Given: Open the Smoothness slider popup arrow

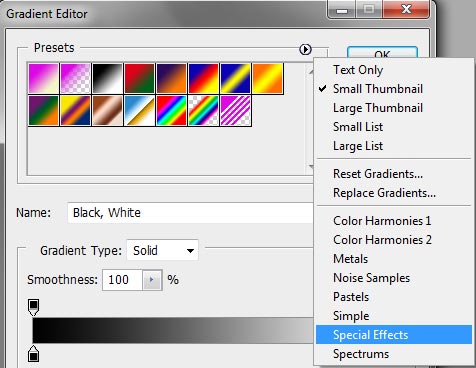Looking at the screenshot, I should point(152,280).
